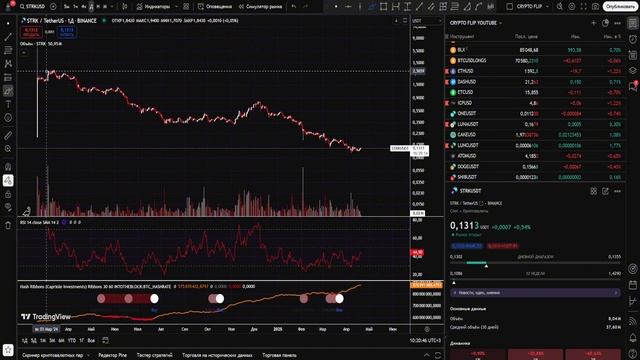640x360 pixels.
Task: Open notifications bell icon in right sidebar
Action: point(633,338)
